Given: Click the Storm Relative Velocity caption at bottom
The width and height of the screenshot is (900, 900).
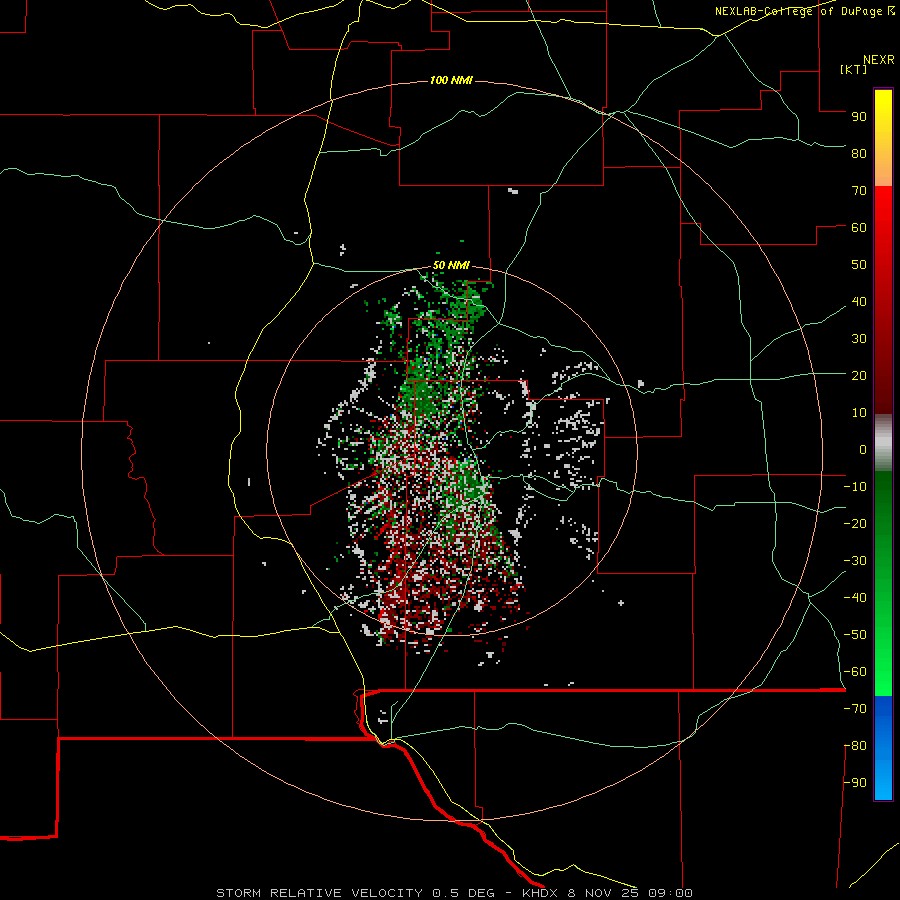Looking at the screenshot, I should tap(454, 893).
